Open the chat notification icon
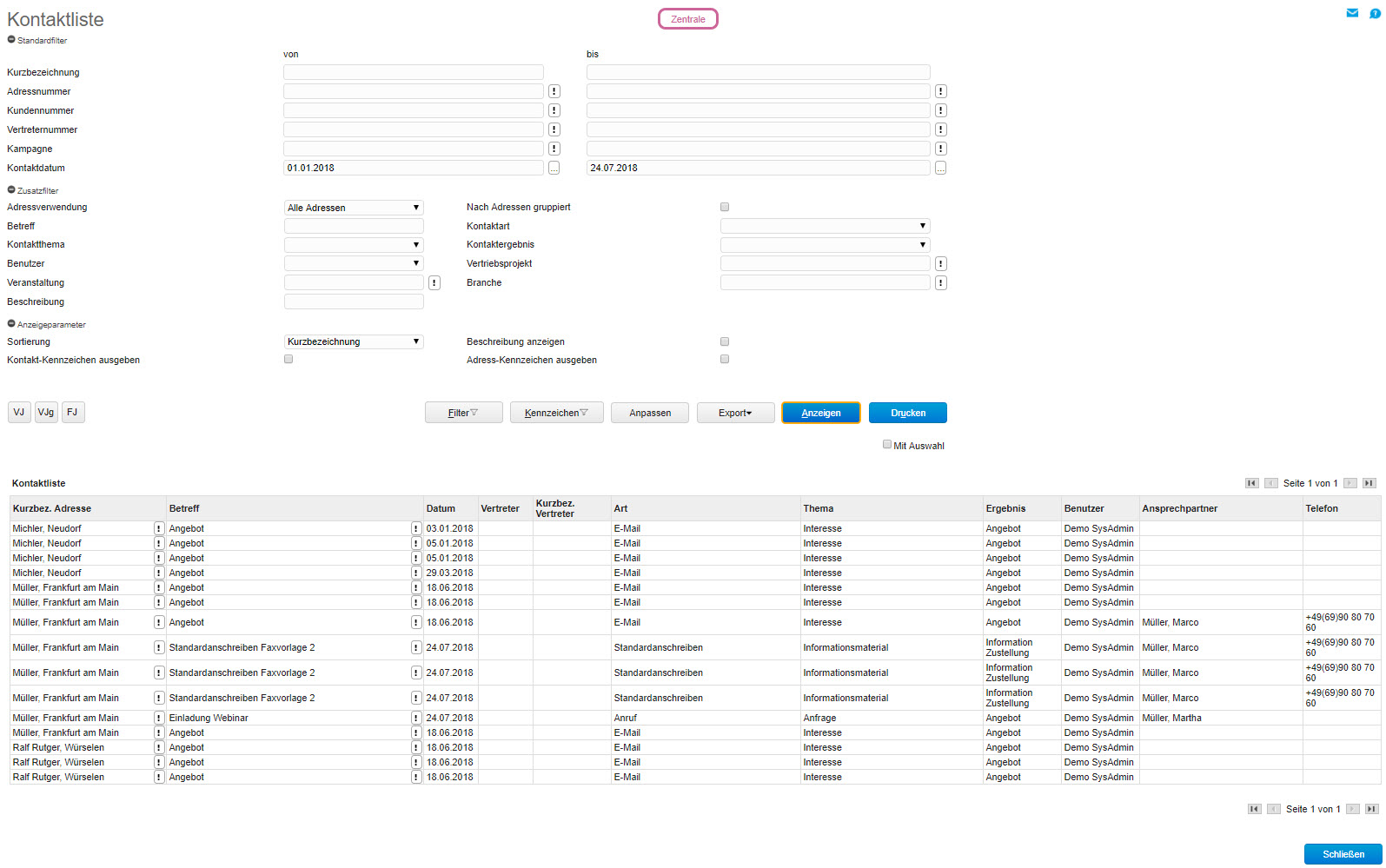1386x868 pixels. click(x=1375, y=13)
